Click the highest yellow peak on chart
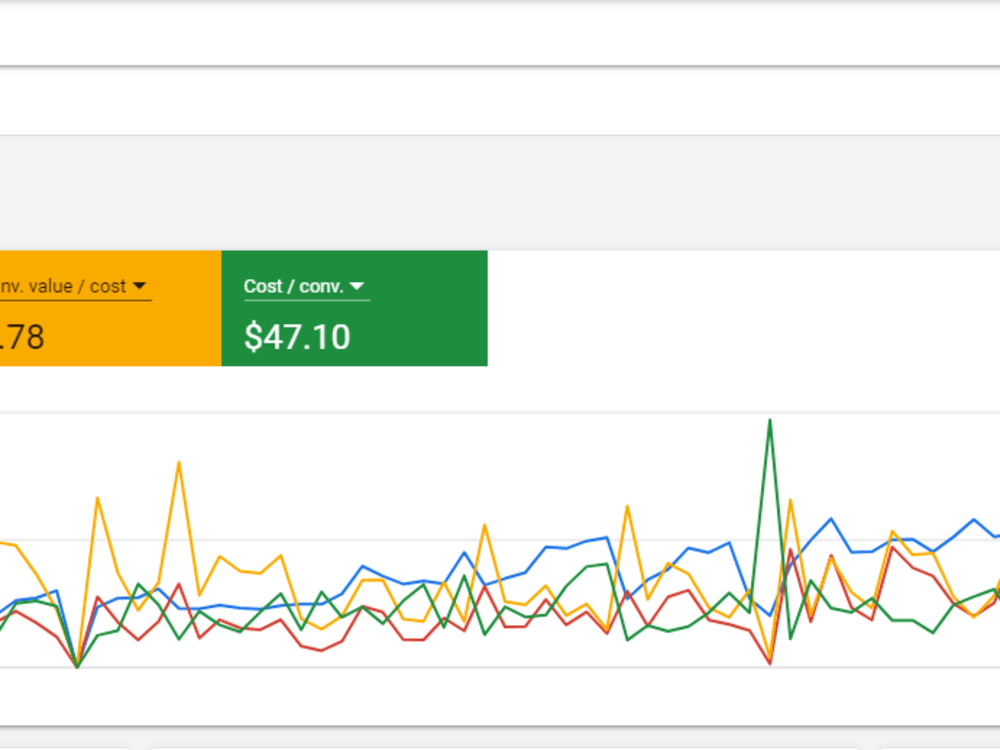 pyautogui.click(x=179, y=462)
